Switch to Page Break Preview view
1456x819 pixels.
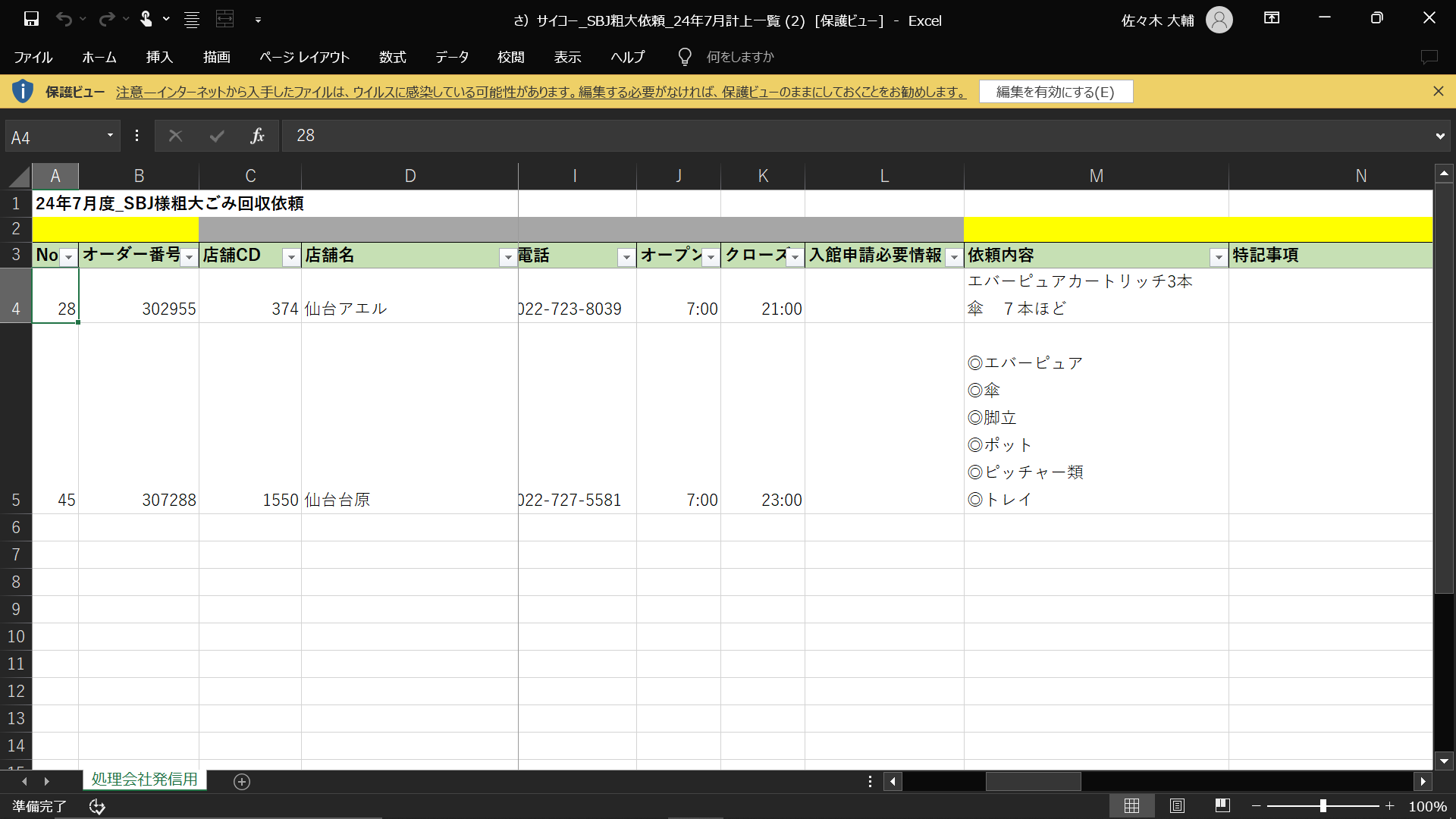point(1222,805)
